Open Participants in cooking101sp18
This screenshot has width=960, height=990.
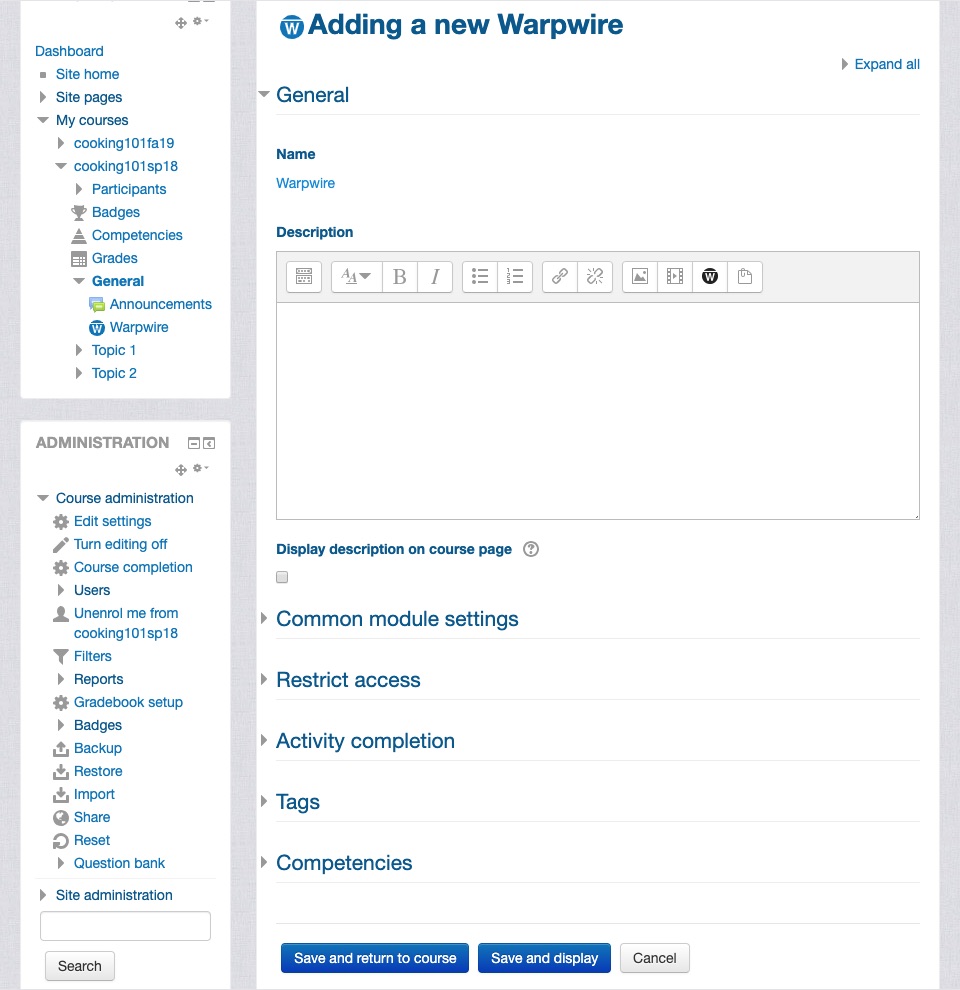tap(129, 189)
